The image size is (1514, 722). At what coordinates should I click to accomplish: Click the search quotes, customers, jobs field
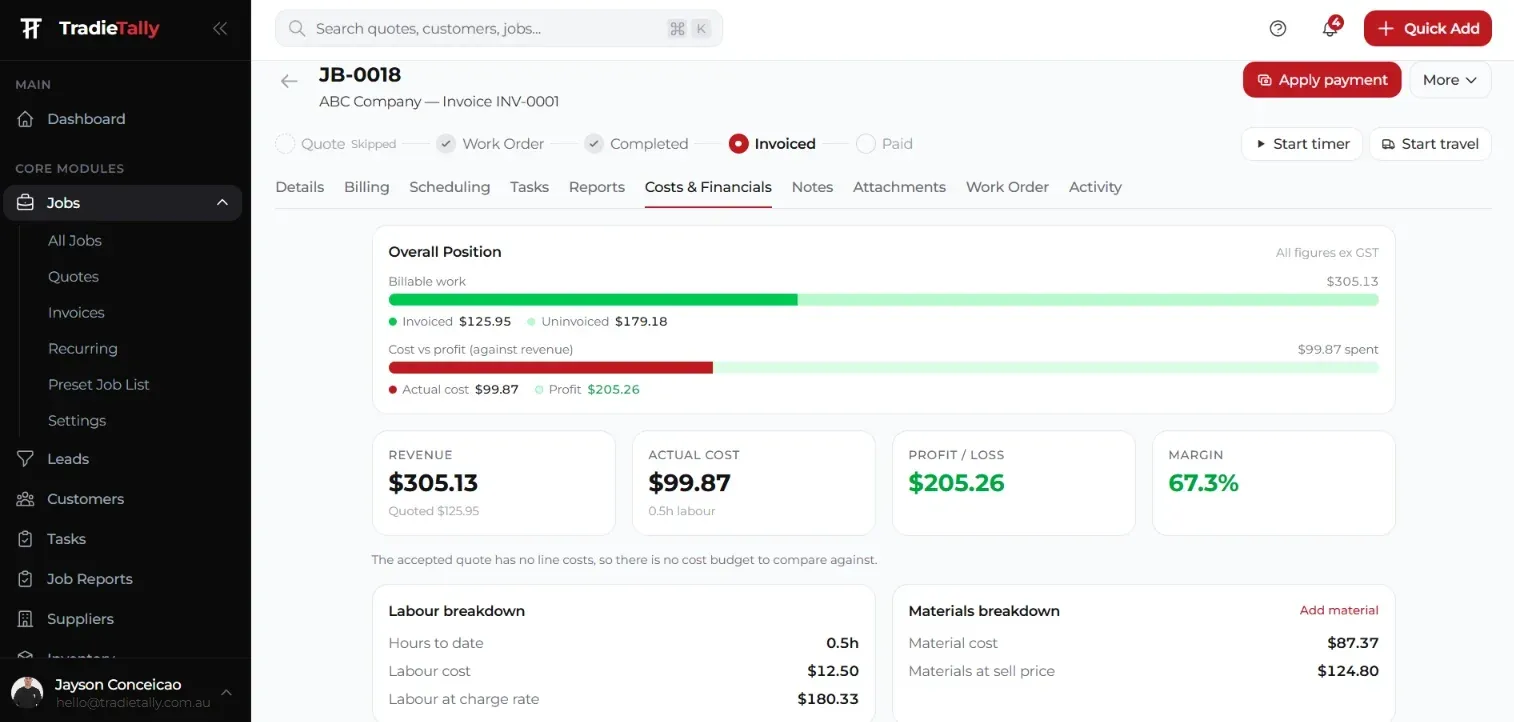[x=499, y=28]
